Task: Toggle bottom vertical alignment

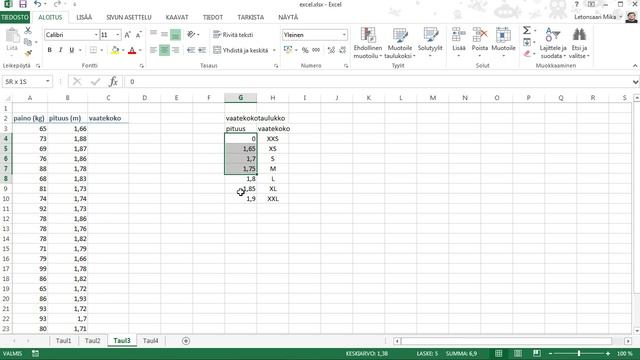Action: click(176, 35)
